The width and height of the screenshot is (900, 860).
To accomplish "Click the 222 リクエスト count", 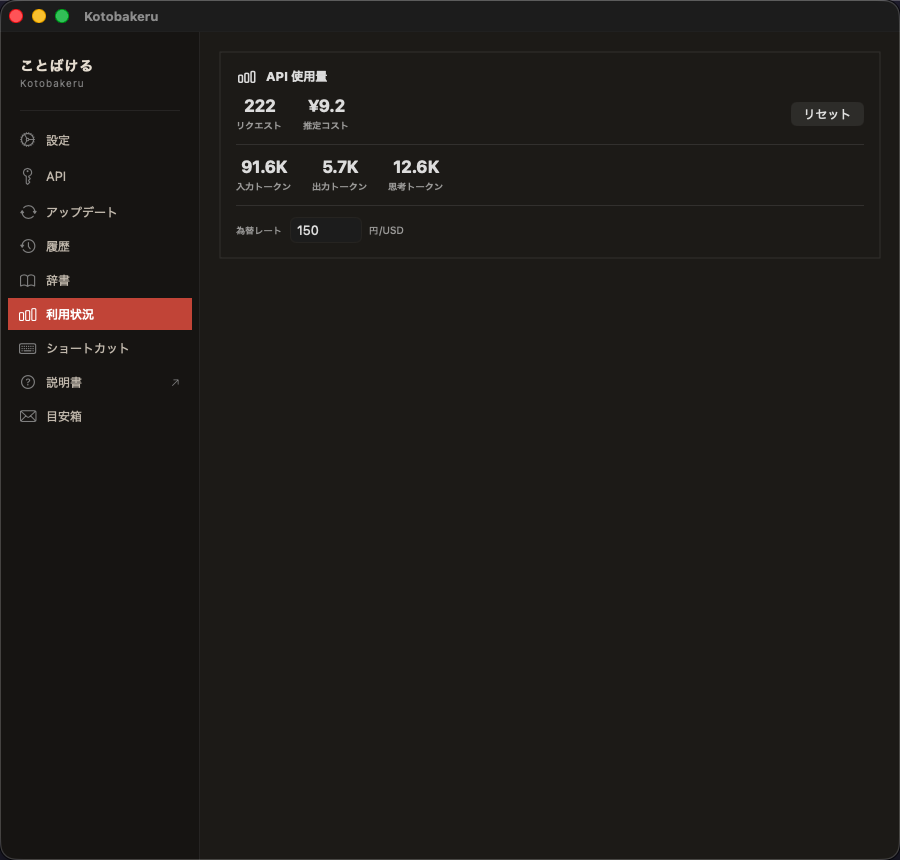I will click(x=259, y=107).
